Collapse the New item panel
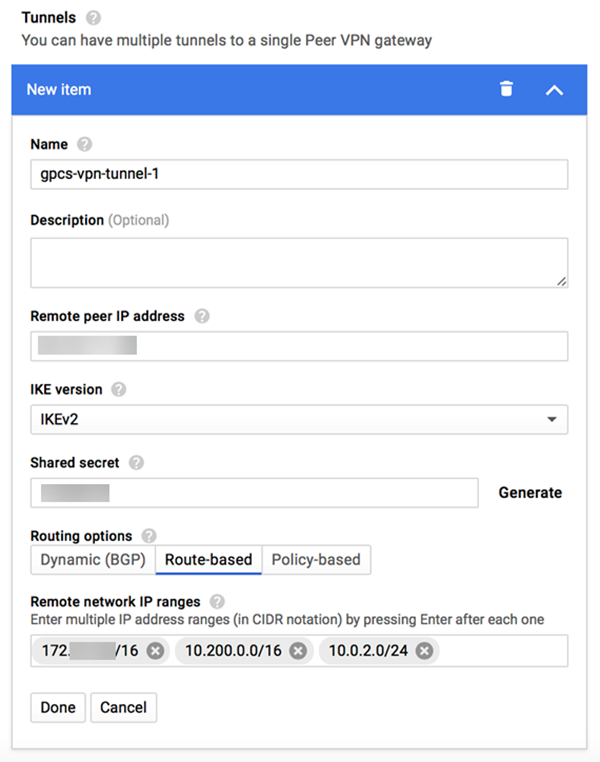 click(554, 90)
